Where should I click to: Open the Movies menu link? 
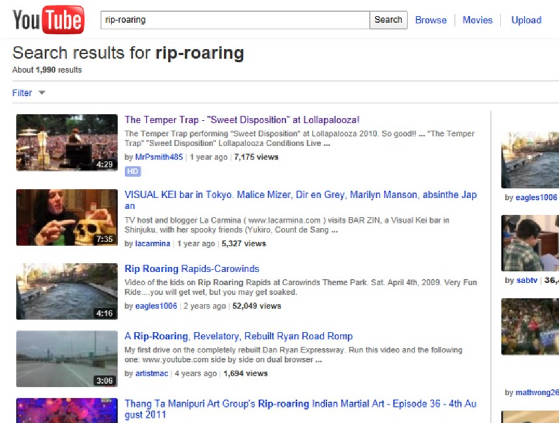[x=478, y=20]
